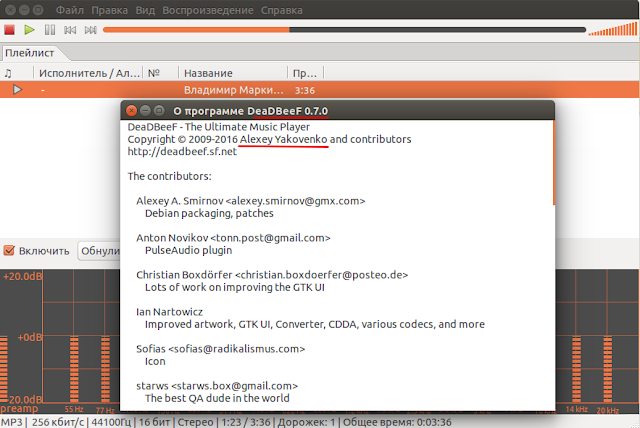Adjust the 20 kHz equalizer band
Viewport: 640px width, 428px height.
pos(608,367)
